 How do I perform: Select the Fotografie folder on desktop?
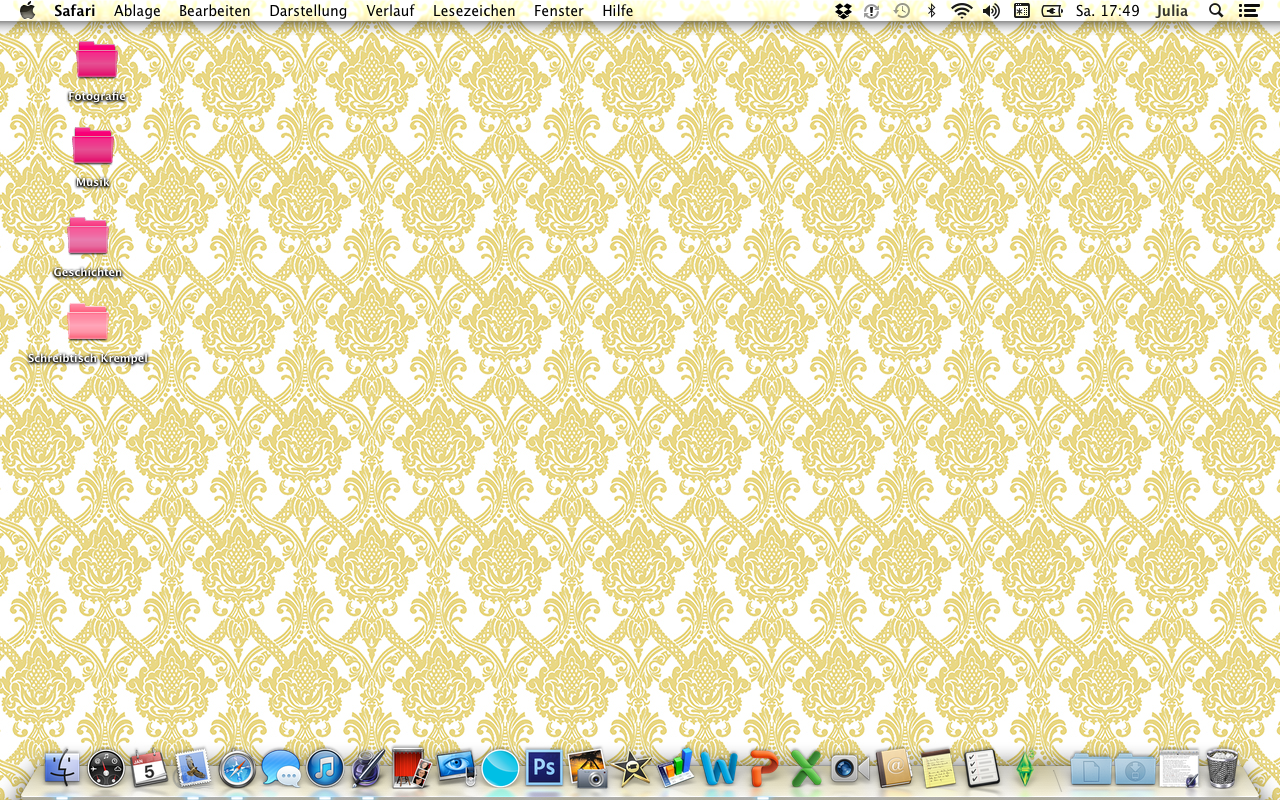coord(97,61)
